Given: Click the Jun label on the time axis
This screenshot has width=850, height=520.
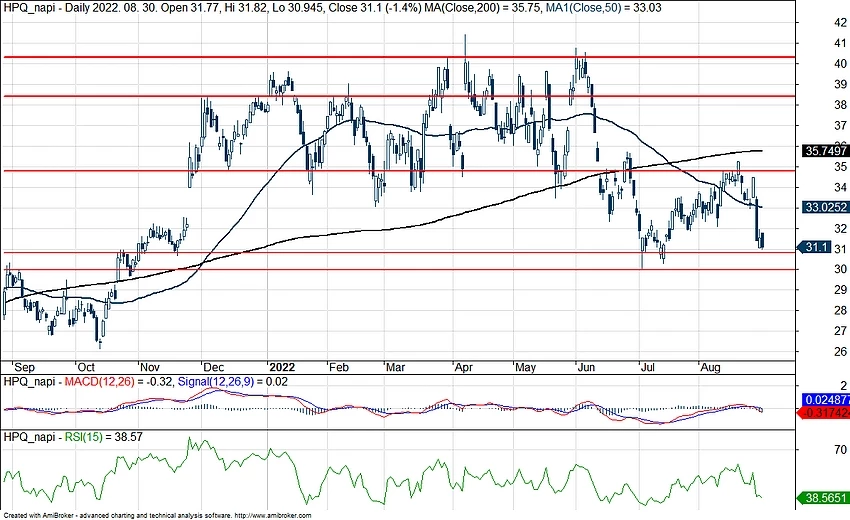Looking at the screenshot, I should [586, 367].
